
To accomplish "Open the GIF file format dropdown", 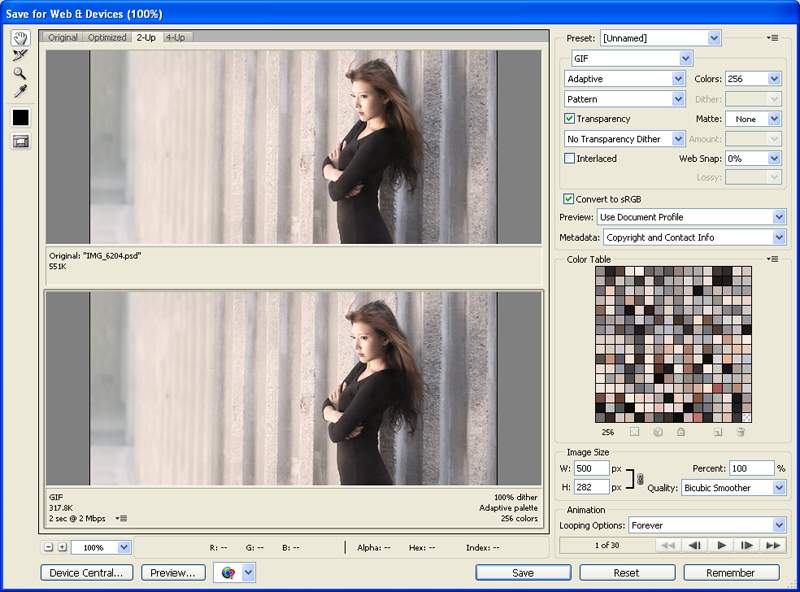I will pos(632,58).
